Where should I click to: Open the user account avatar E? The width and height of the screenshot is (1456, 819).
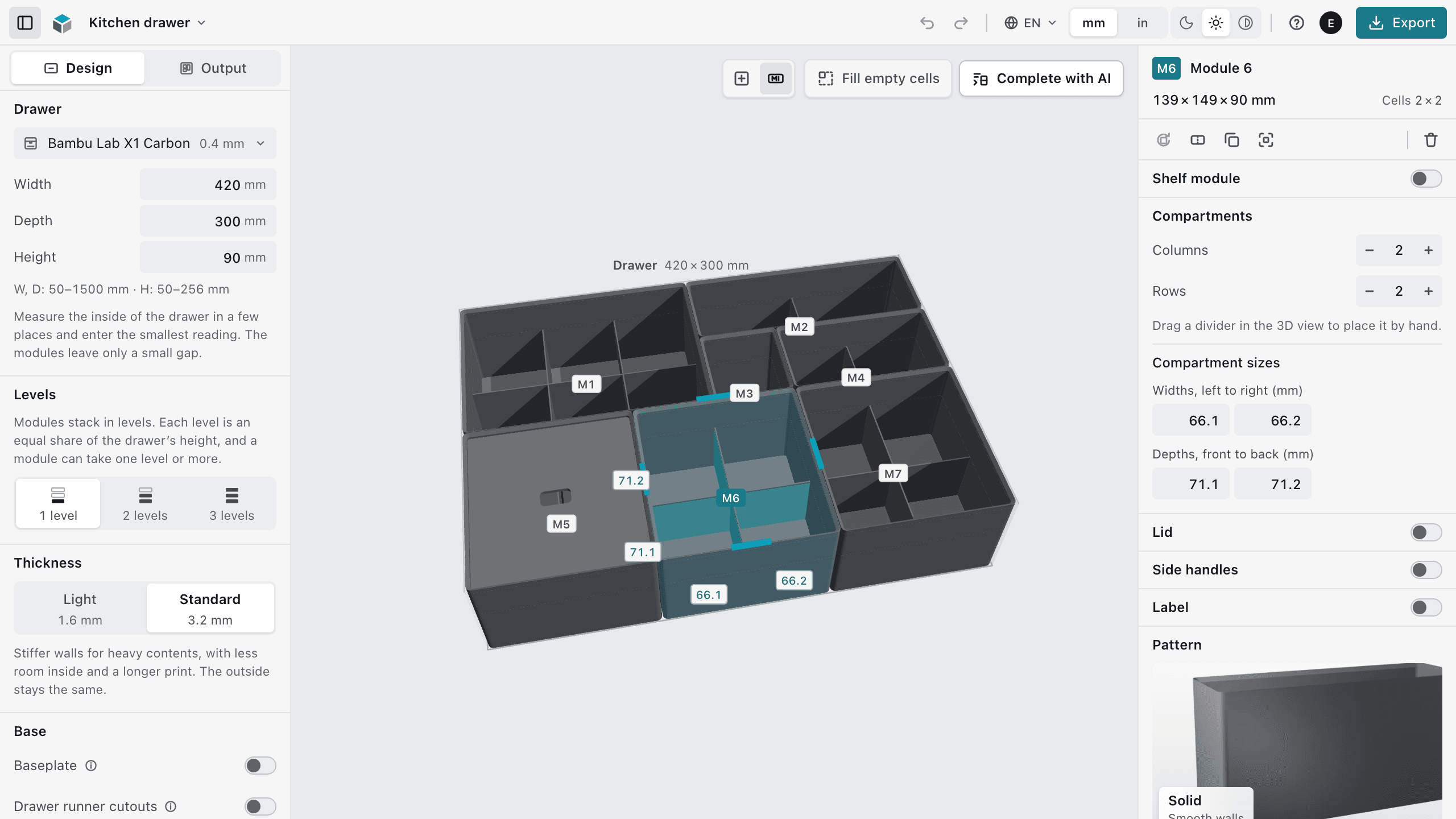coord(1331,23)
